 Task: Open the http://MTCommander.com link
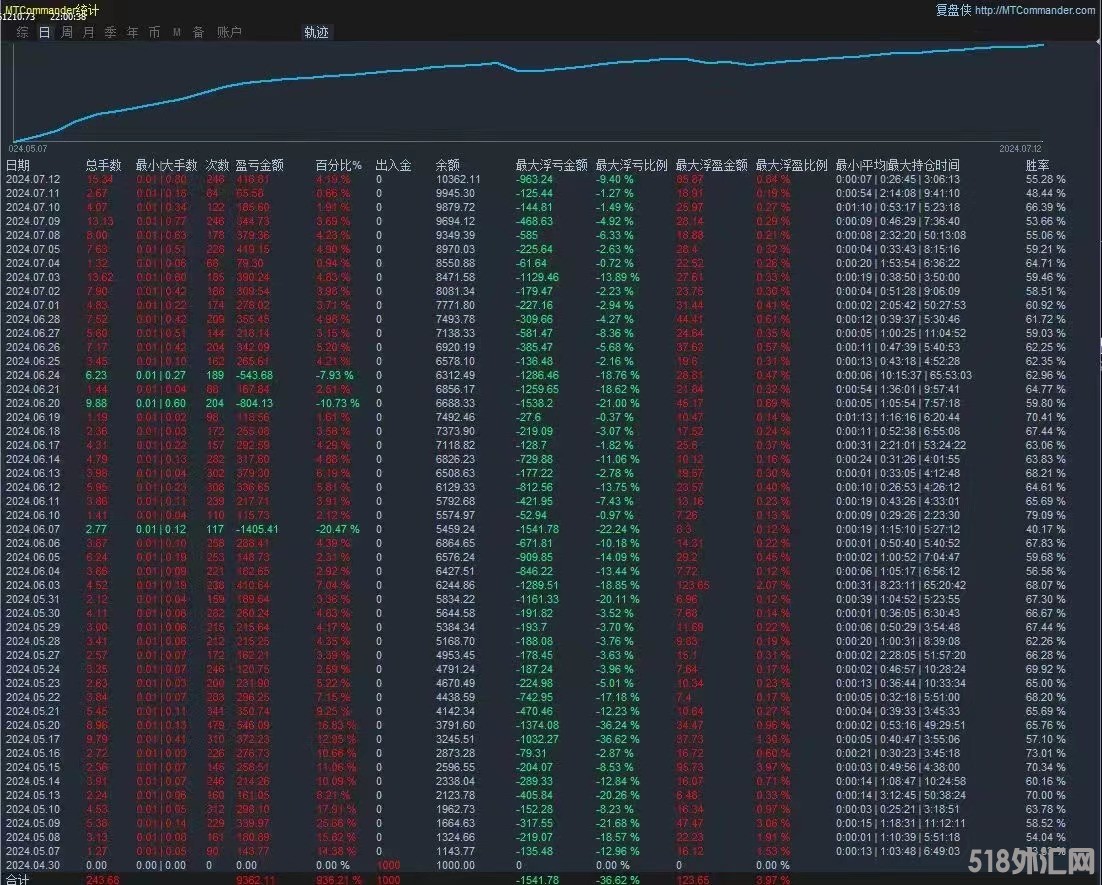click(x=1034, y=11)
